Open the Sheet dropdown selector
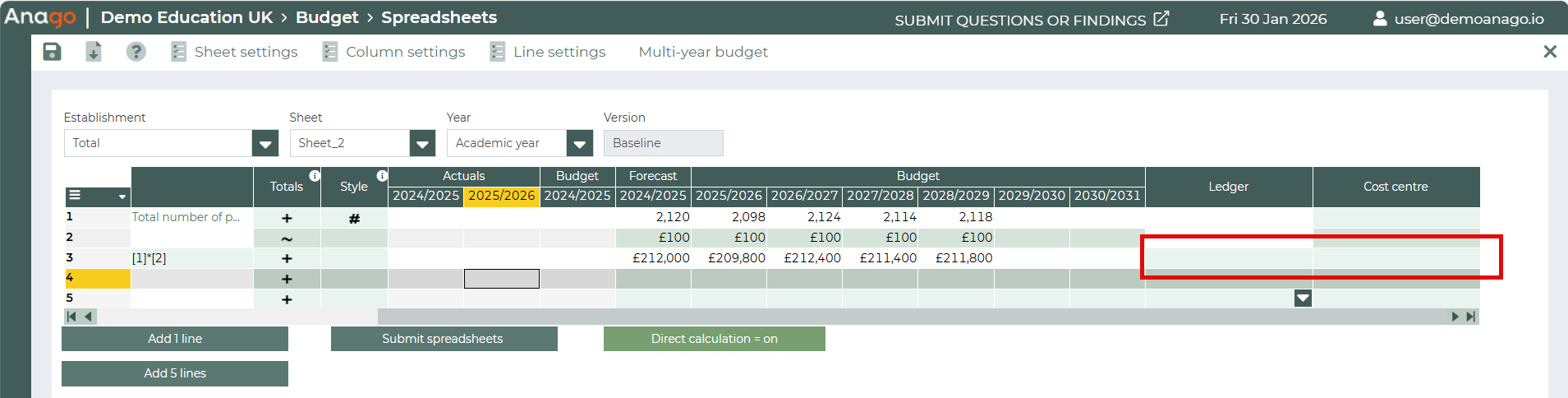1568x398 pixels. [422, 143]
